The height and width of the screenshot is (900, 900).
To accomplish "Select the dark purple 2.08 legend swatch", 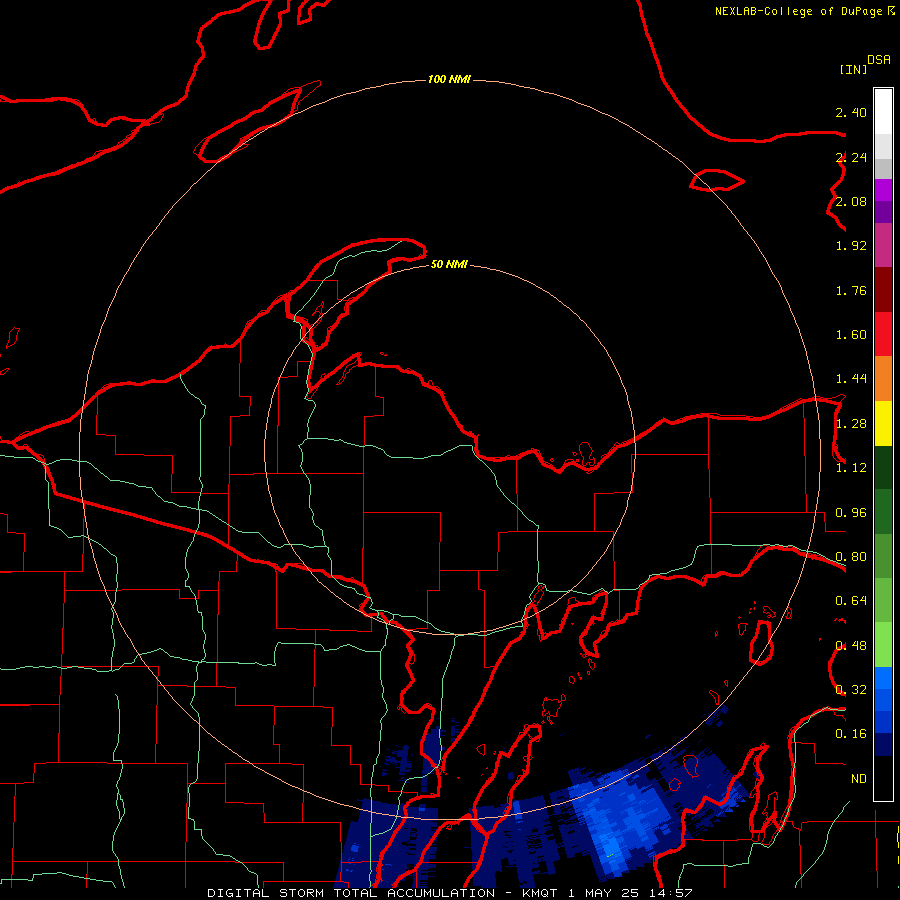I will [883, 212].
